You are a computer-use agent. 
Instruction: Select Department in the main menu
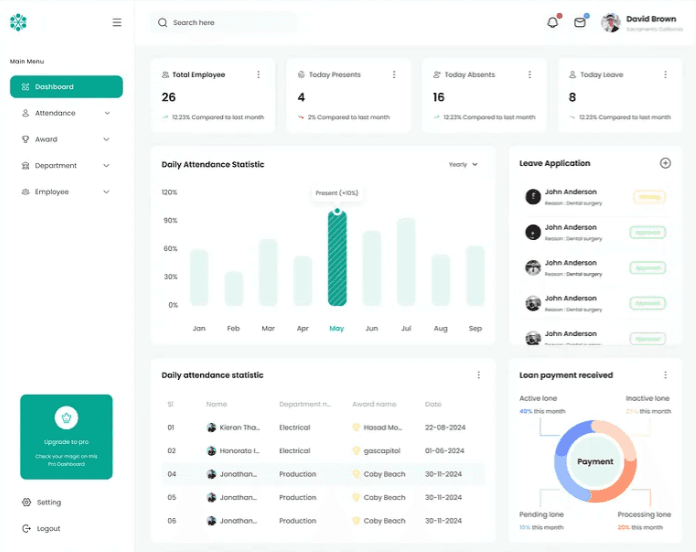[66, 166]
